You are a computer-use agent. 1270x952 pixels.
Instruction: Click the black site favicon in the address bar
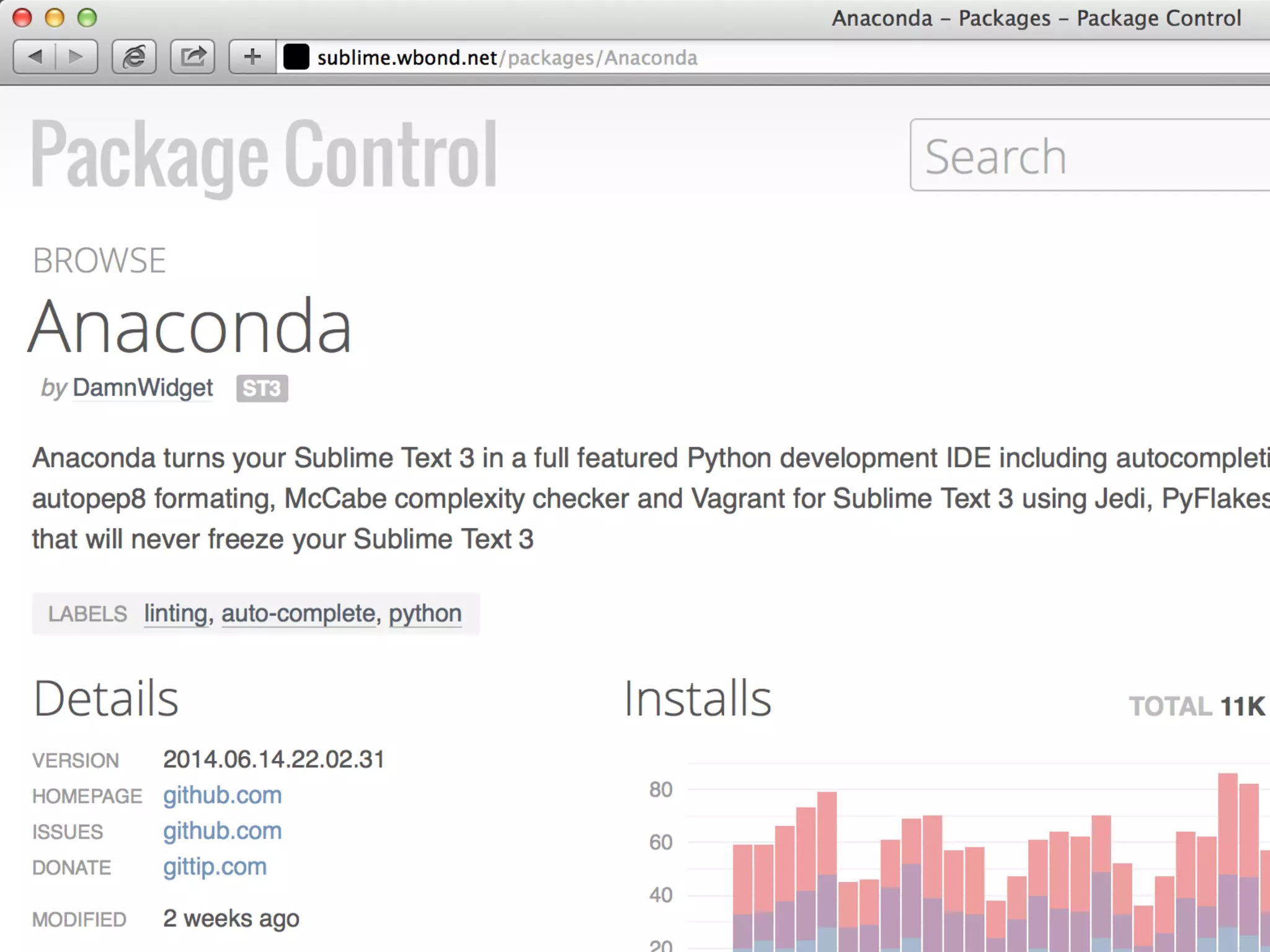click(x=296, y=57)
